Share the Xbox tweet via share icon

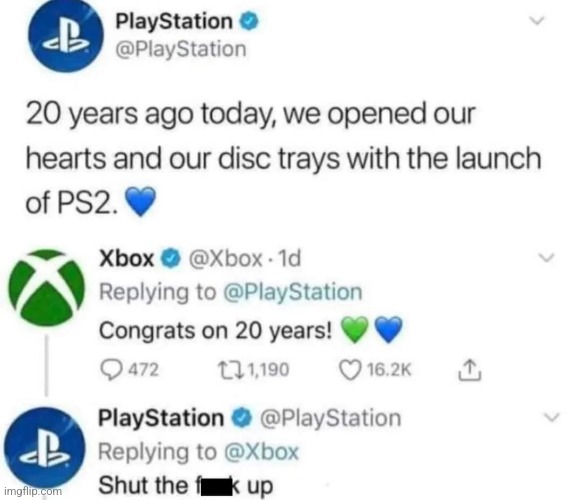(470, 370)
